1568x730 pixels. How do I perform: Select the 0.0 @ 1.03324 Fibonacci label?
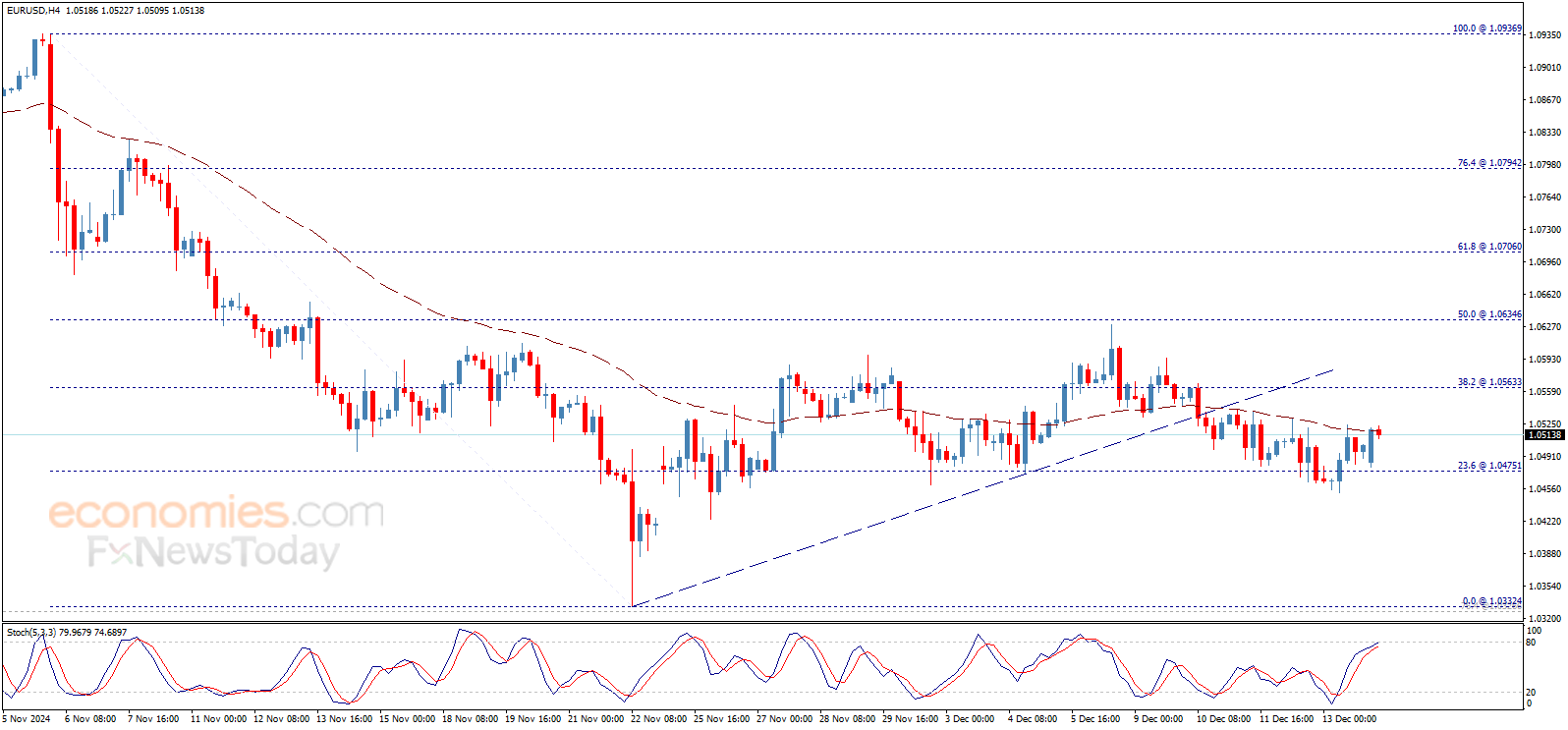point(1491,601)
